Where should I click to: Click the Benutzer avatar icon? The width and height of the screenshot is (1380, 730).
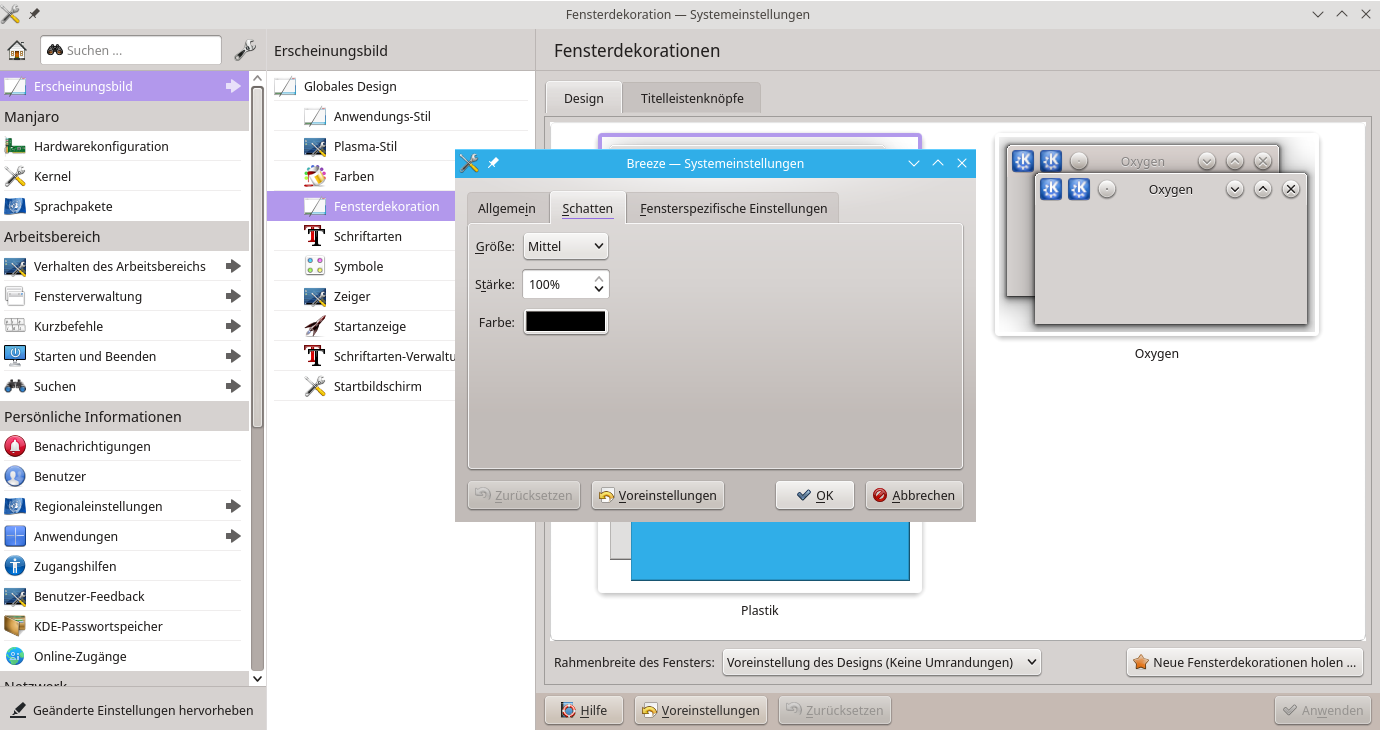pyautogui.click(x=15, y=476)
